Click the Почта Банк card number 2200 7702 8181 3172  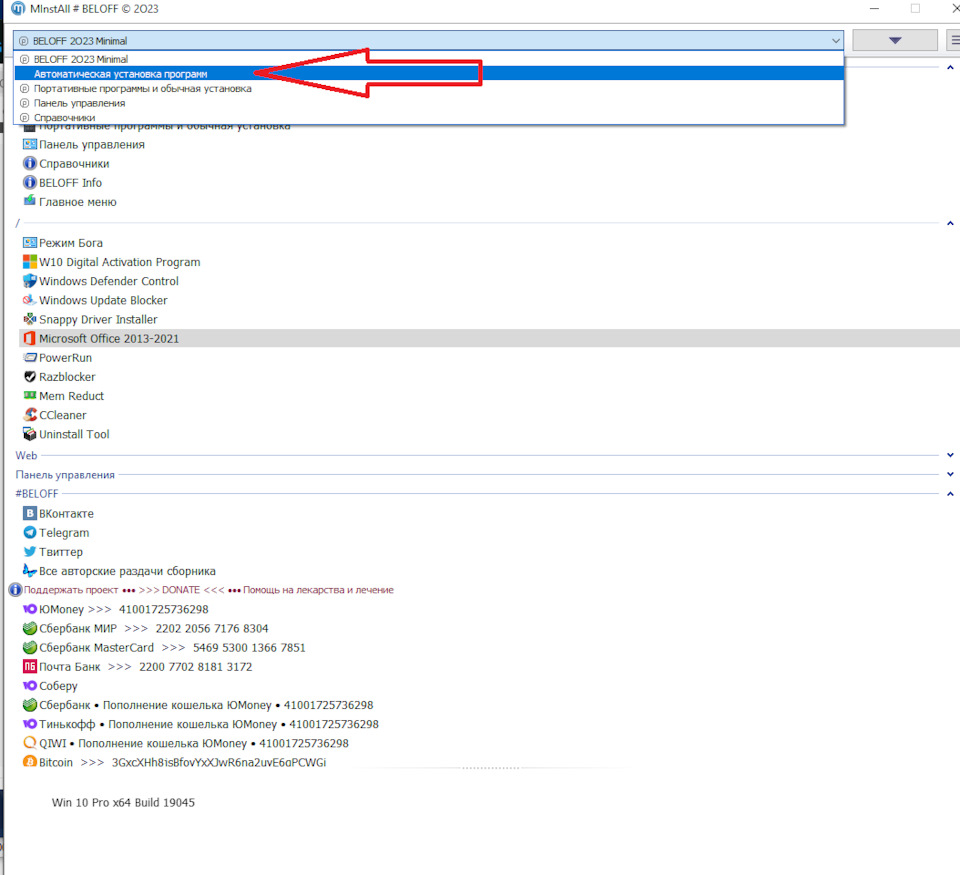click(x=195, y=667)
